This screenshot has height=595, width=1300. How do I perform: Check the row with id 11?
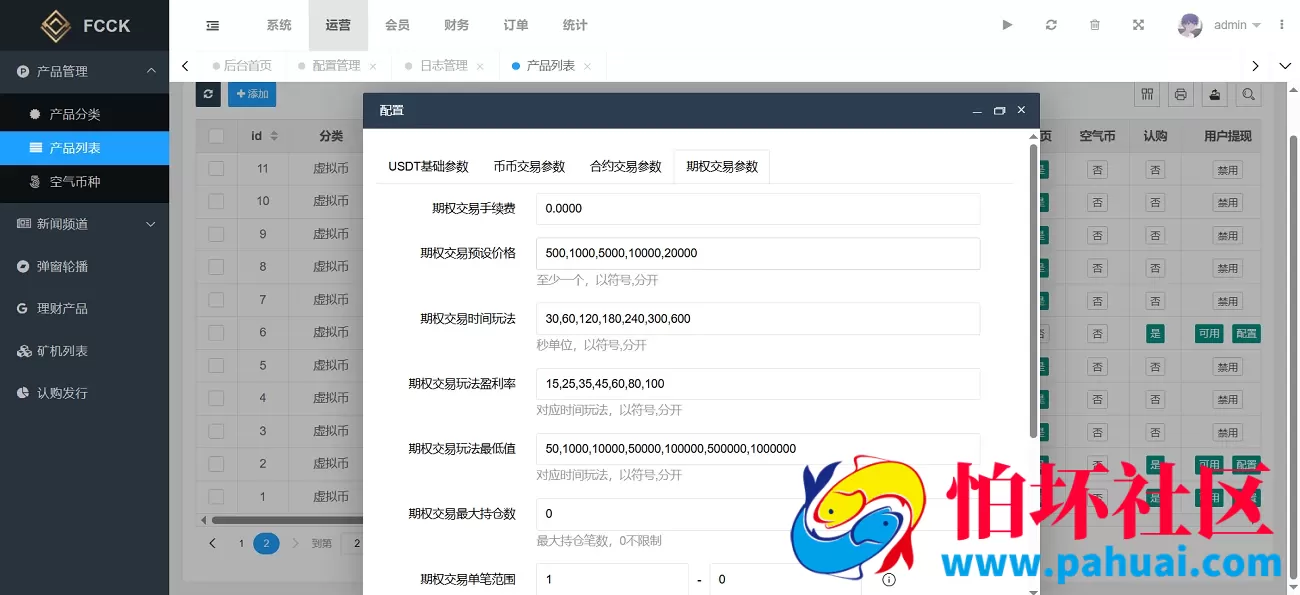pos(216,168)
